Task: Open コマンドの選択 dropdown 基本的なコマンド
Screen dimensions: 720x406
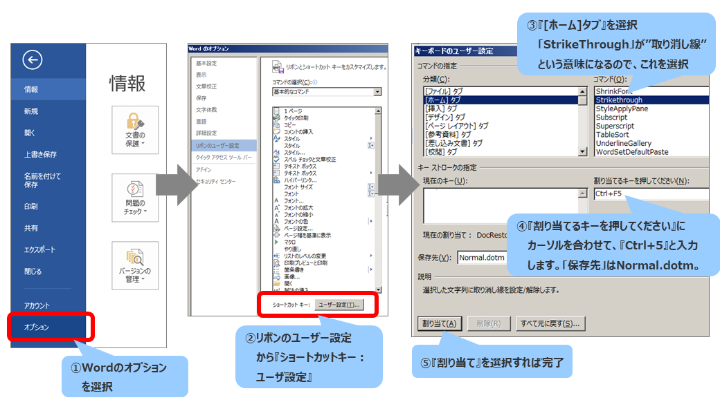Action: (x=326, y=92)
